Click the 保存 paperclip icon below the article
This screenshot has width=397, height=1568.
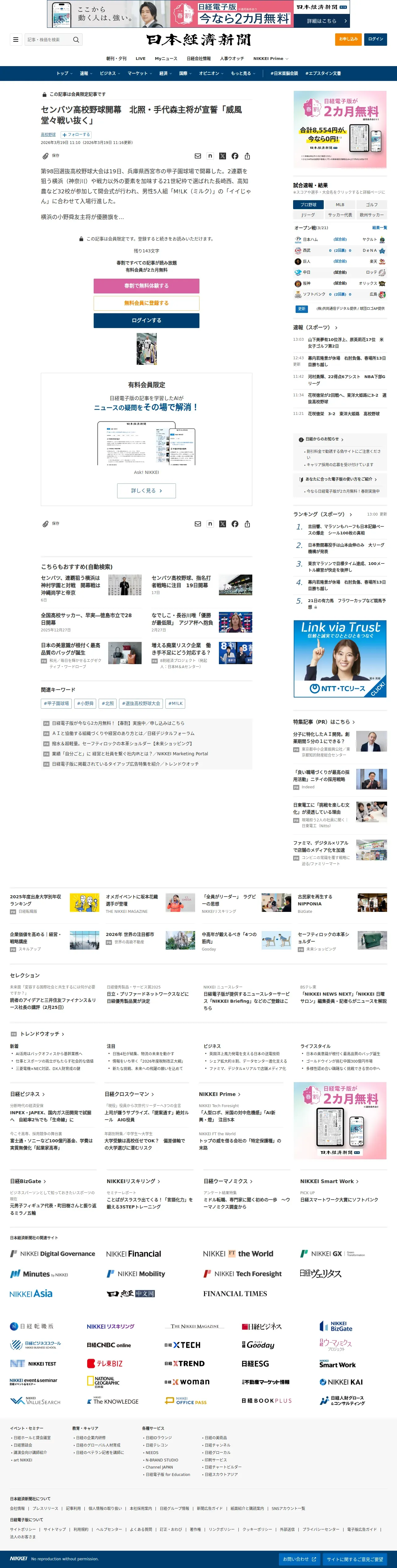coord(46,524)
